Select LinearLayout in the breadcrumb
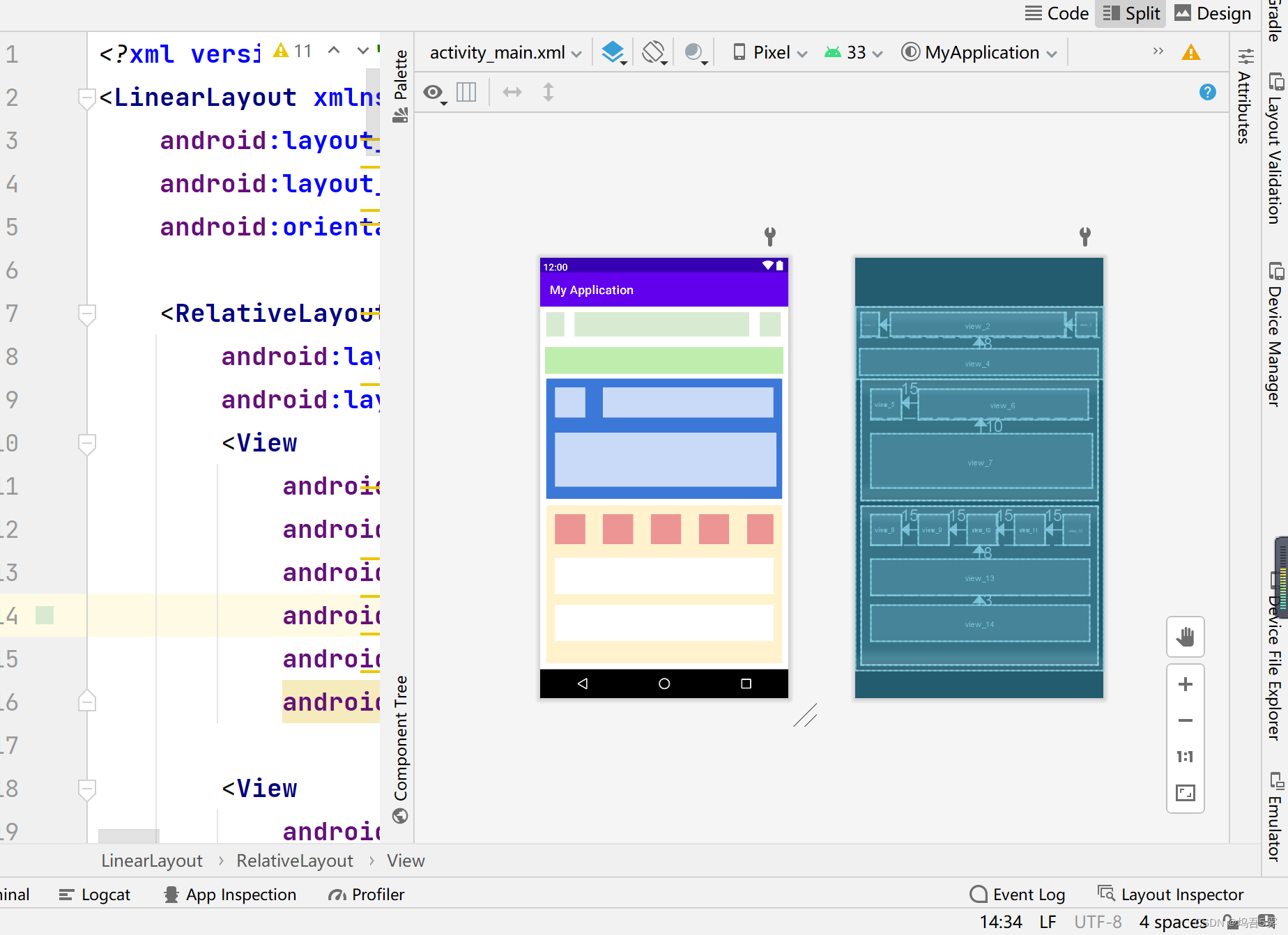This screenshot has height=935, width=1288. click(152, 861)
